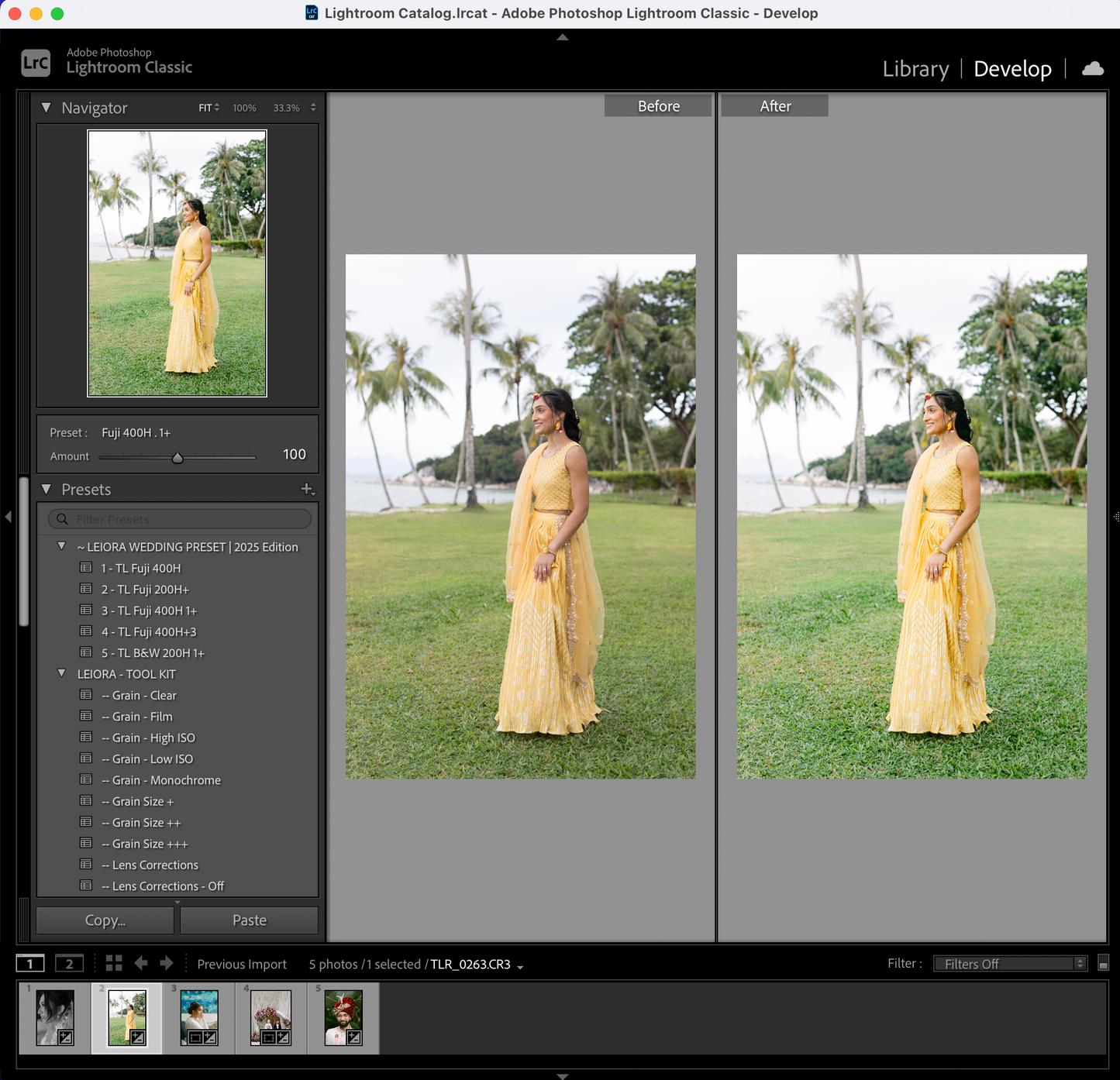Click the Lightroom Classic LrC logo

(36, 63)
